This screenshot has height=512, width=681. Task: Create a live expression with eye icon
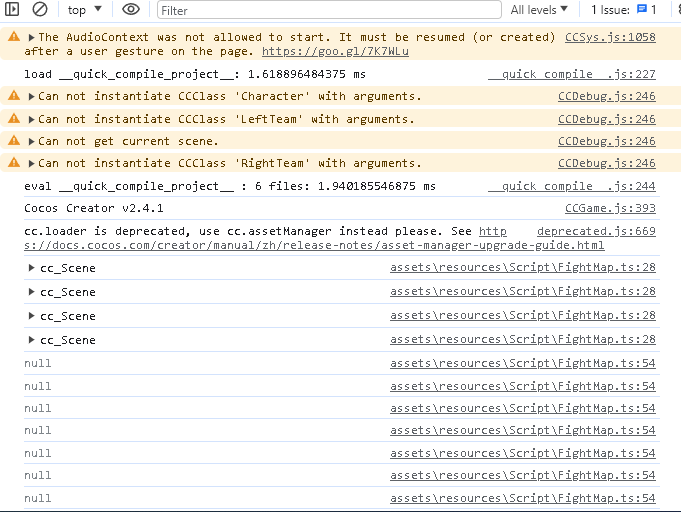(131, 9)
